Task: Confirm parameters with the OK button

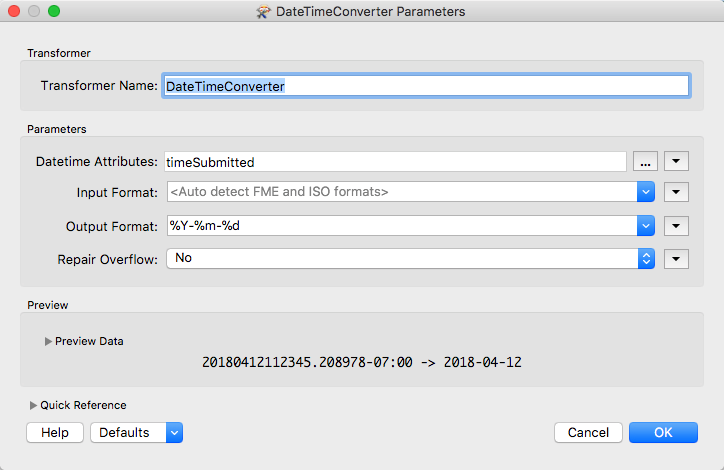Action: point(663,433)
